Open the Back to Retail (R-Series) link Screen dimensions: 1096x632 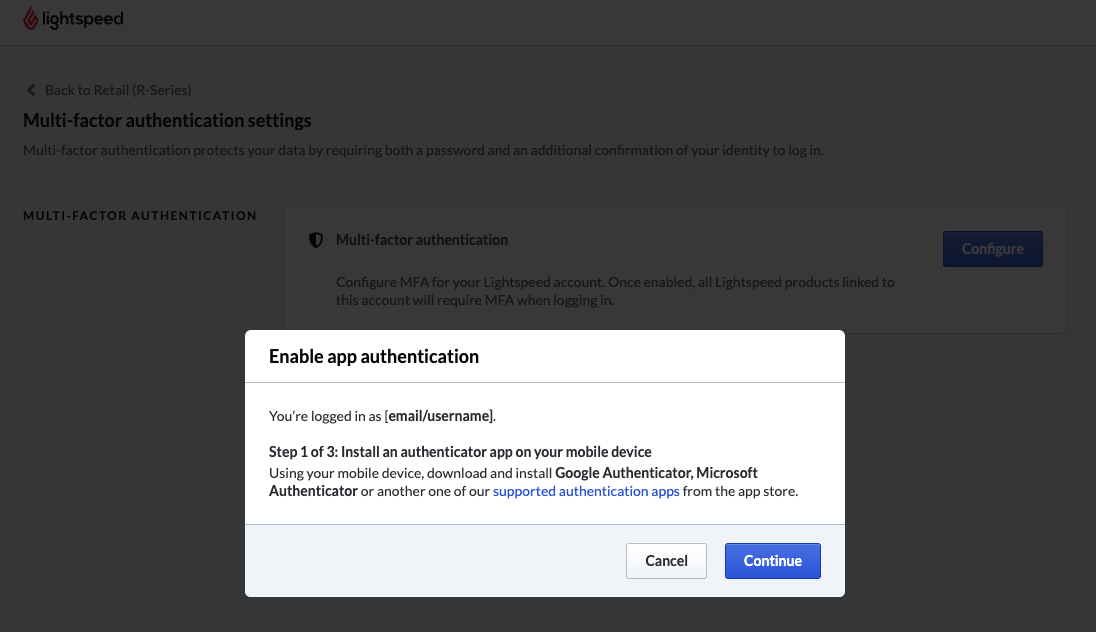(x=117, y=90)
